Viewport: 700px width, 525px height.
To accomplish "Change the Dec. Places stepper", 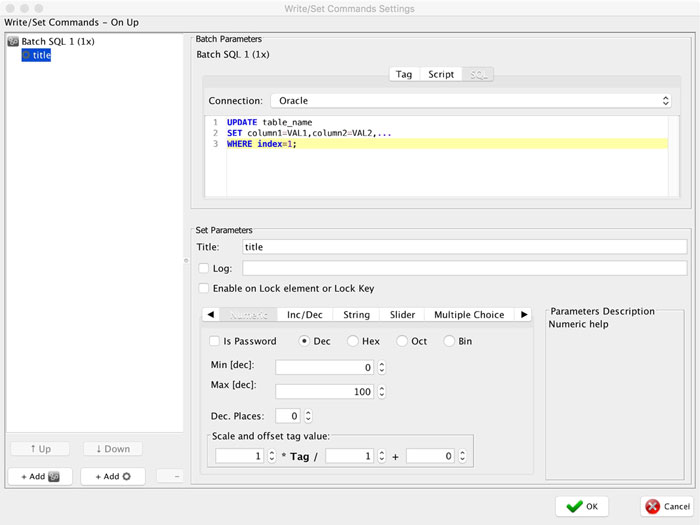I will (308, 416).
